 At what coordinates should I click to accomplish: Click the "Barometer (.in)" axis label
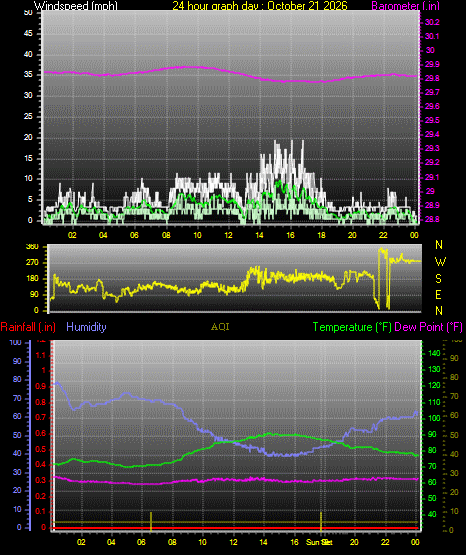(405, 6)
